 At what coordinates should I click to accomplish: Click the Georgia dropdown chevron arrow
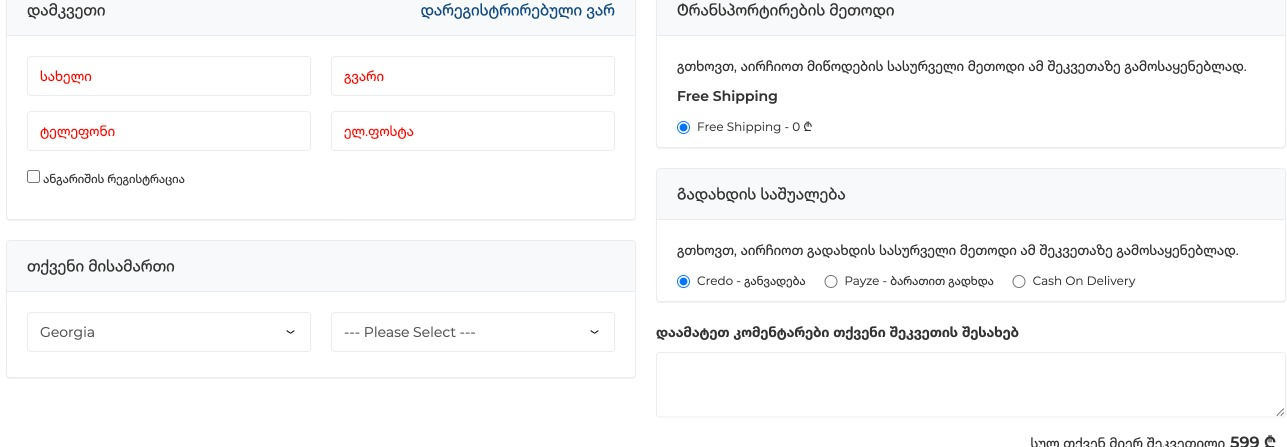(x=290, y=332)
